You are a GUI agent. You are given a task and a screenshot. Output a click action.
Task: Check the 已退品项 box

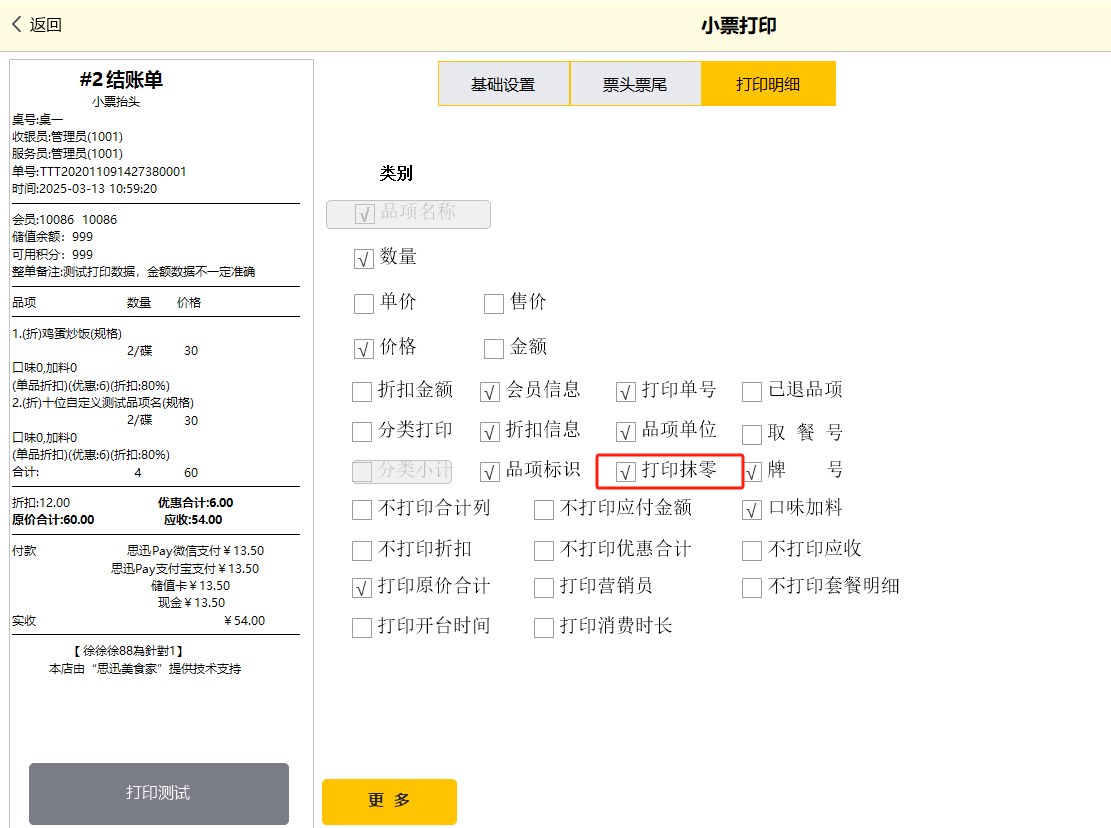pyautogui.click(x=752, y=392)
